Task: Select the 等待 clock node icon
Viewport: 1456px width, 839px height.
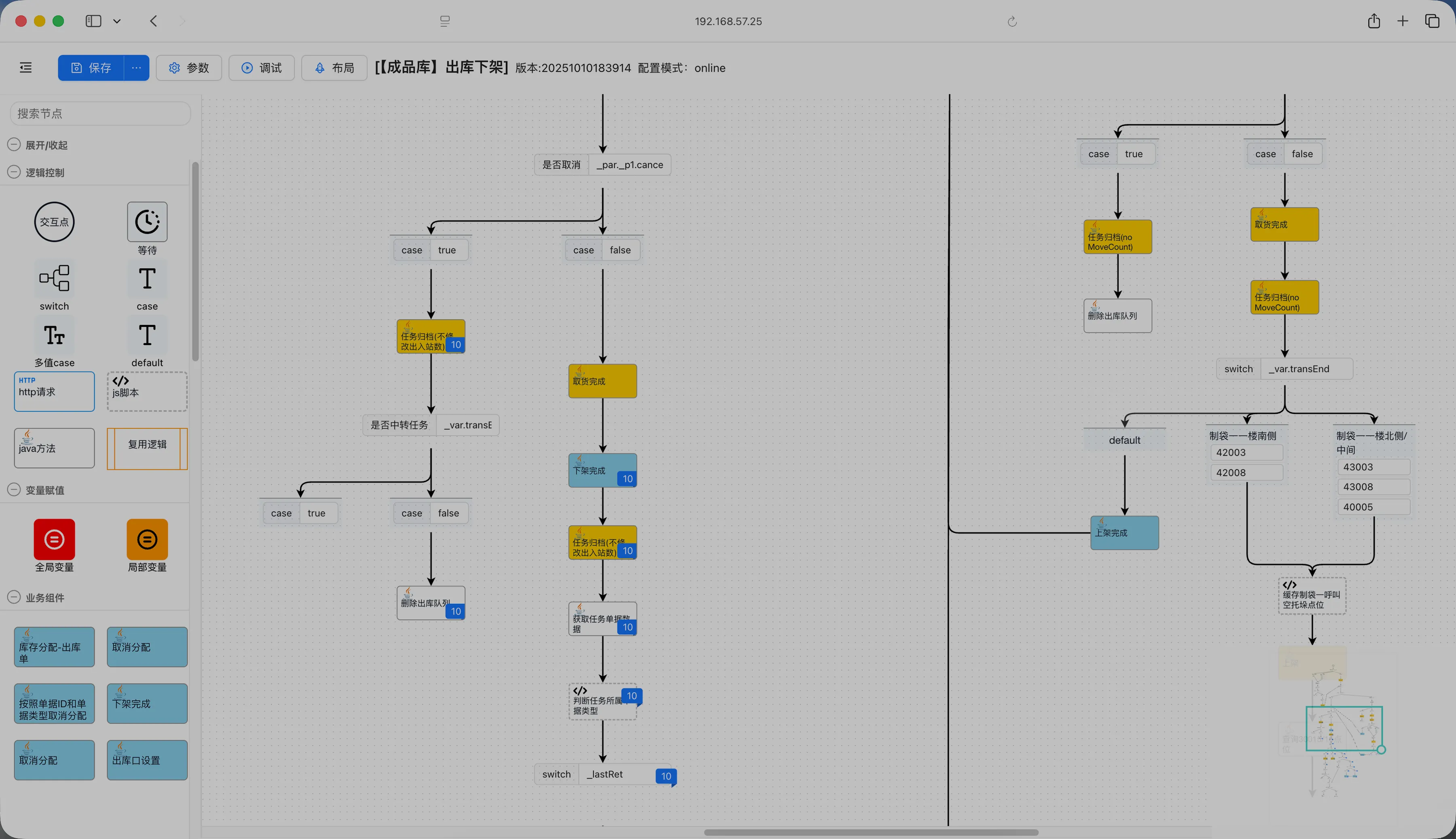Action: click(147, 221)
